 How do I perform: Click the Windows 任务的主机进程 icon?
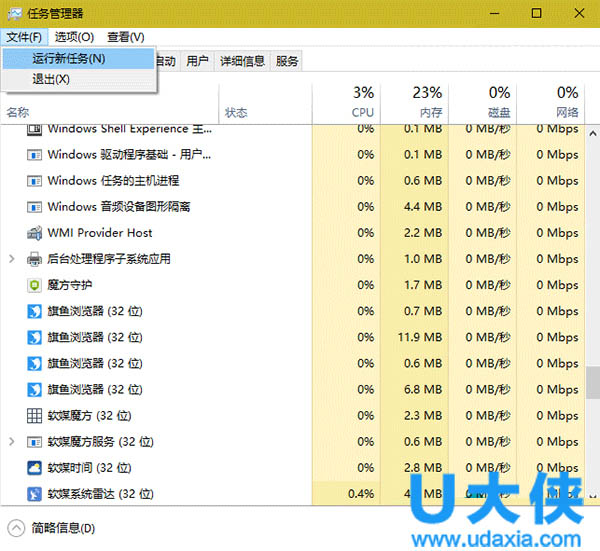coord(34,181)
